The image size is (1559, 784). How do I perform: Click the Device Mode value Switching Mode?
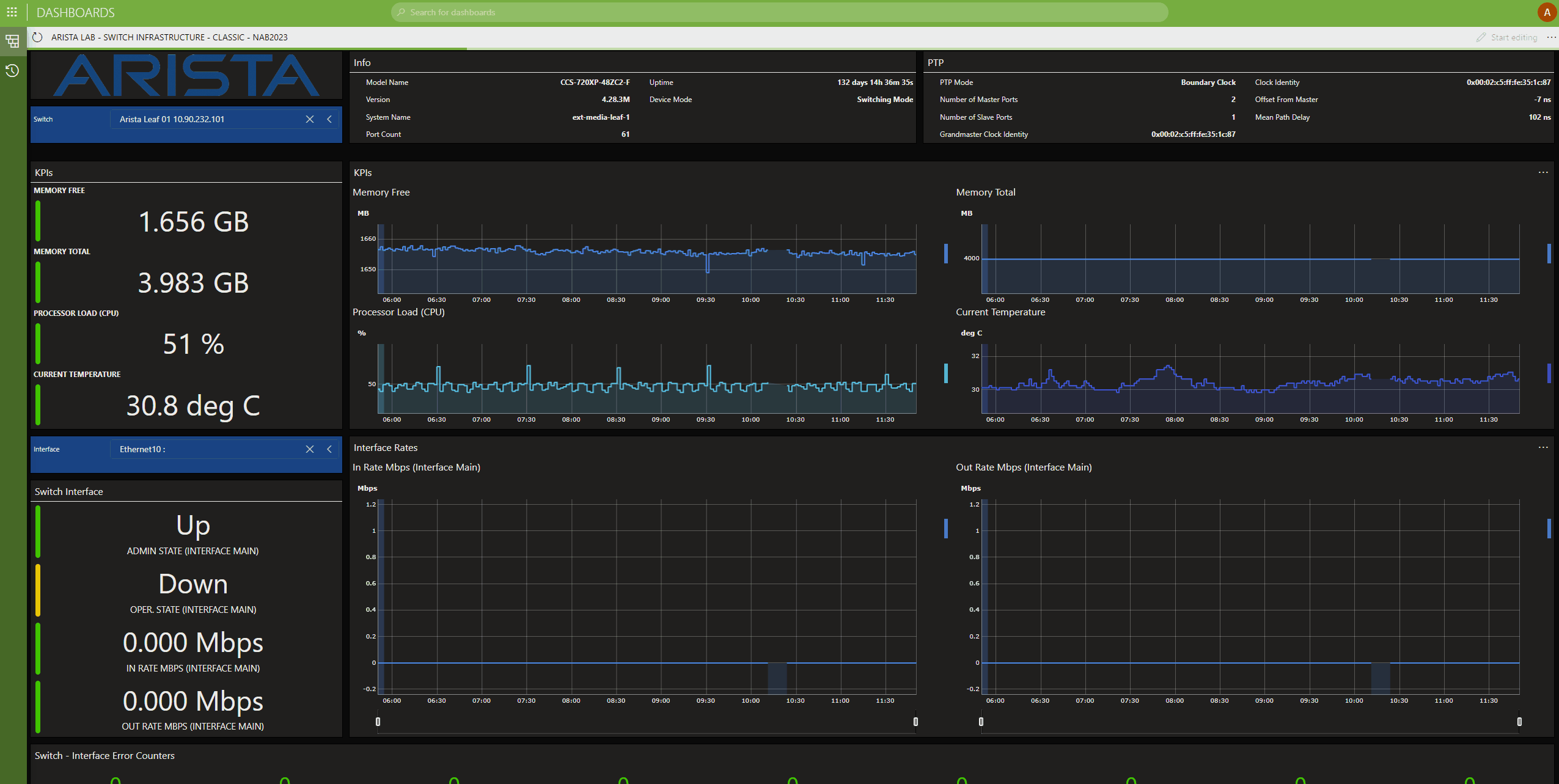[886, 99]
